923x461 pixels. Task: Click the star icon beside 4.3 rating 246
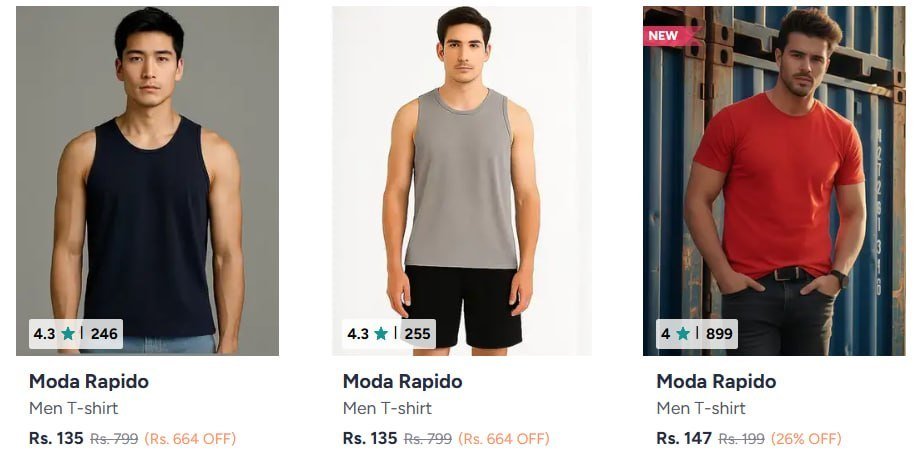[x=68, y=334]
